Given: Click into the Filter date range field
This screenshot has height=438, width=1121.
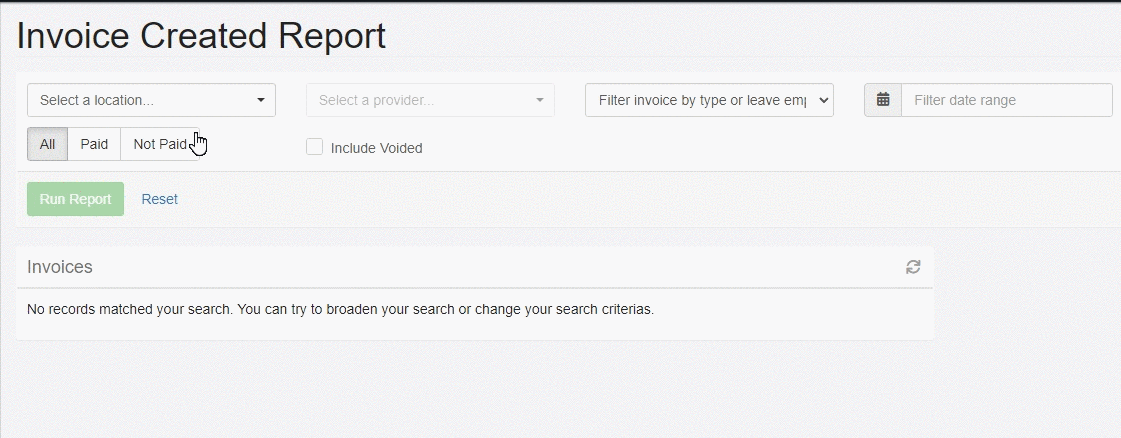Looking at the screenshot, I should 1005,100.
